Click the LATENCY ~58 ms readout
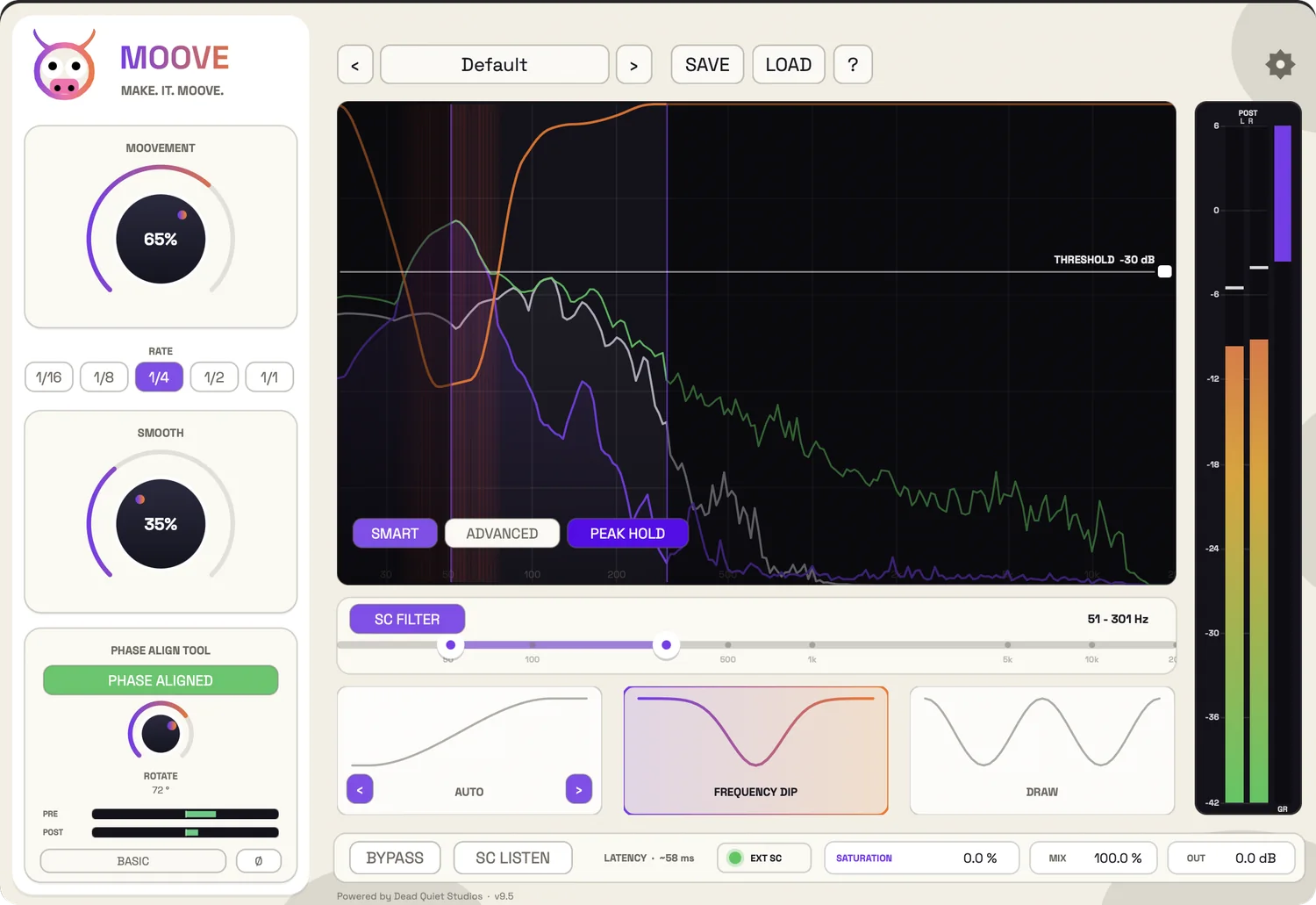Image resolution: width=1316 pixels, height=905 pixels. click(648, 858)
